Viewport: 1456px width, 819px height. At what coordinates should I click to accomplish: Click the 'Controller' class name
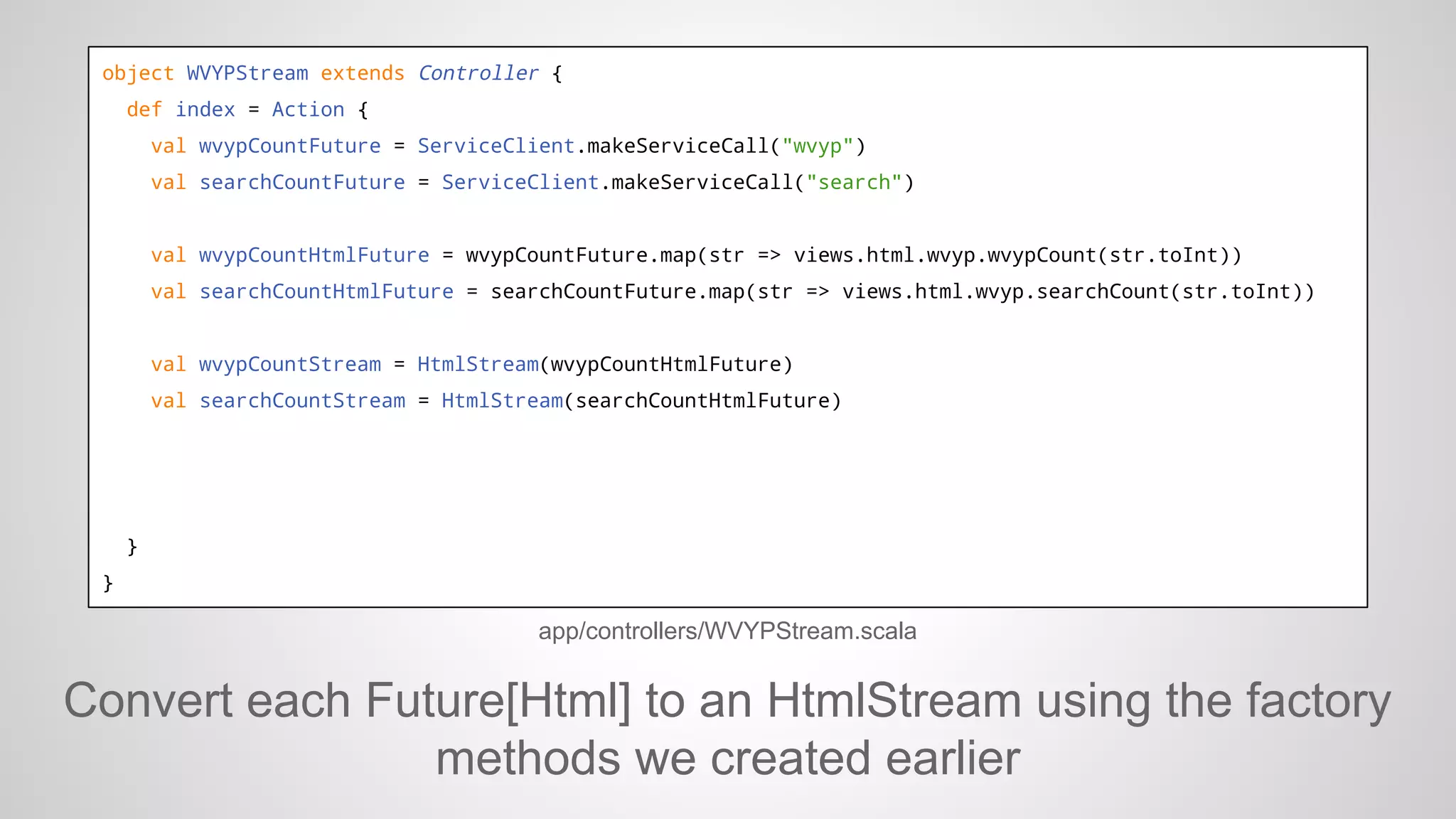[478, 73]
